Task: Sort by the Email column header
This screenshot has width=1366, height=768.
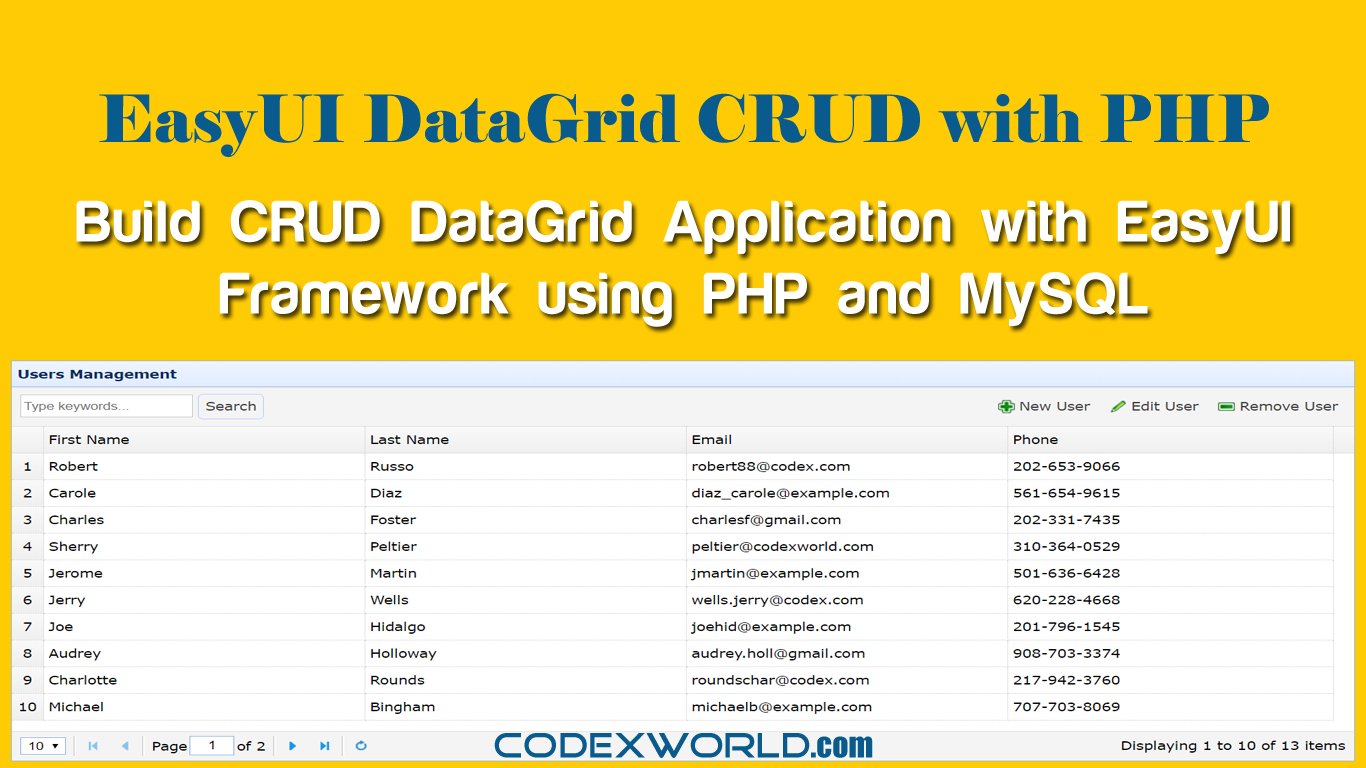Action: pyautogui.click(x=710, y=439)
